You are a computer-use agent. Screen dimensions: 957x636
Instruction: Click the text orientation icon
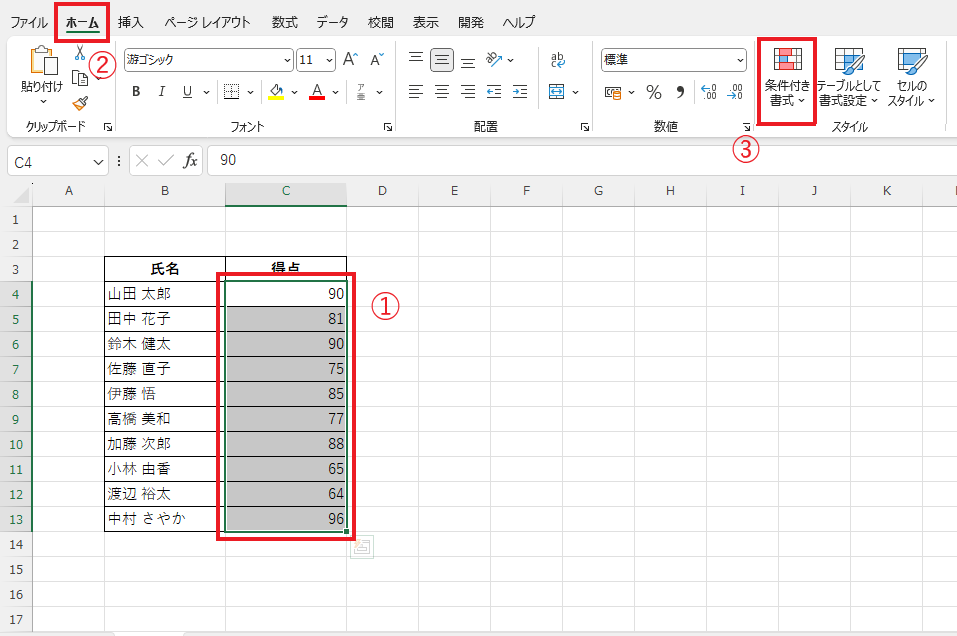pyautogui.click(x=494, y=59)
